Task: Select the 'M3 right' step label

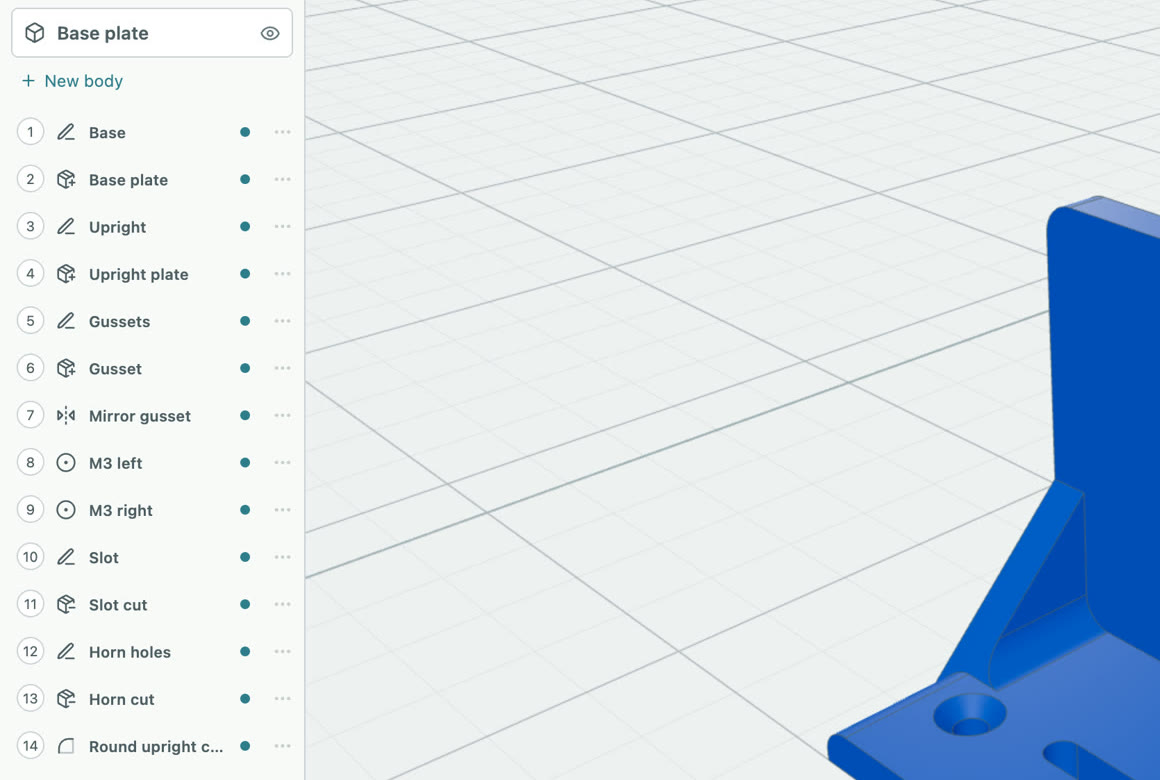Action: tap(121, 511)
